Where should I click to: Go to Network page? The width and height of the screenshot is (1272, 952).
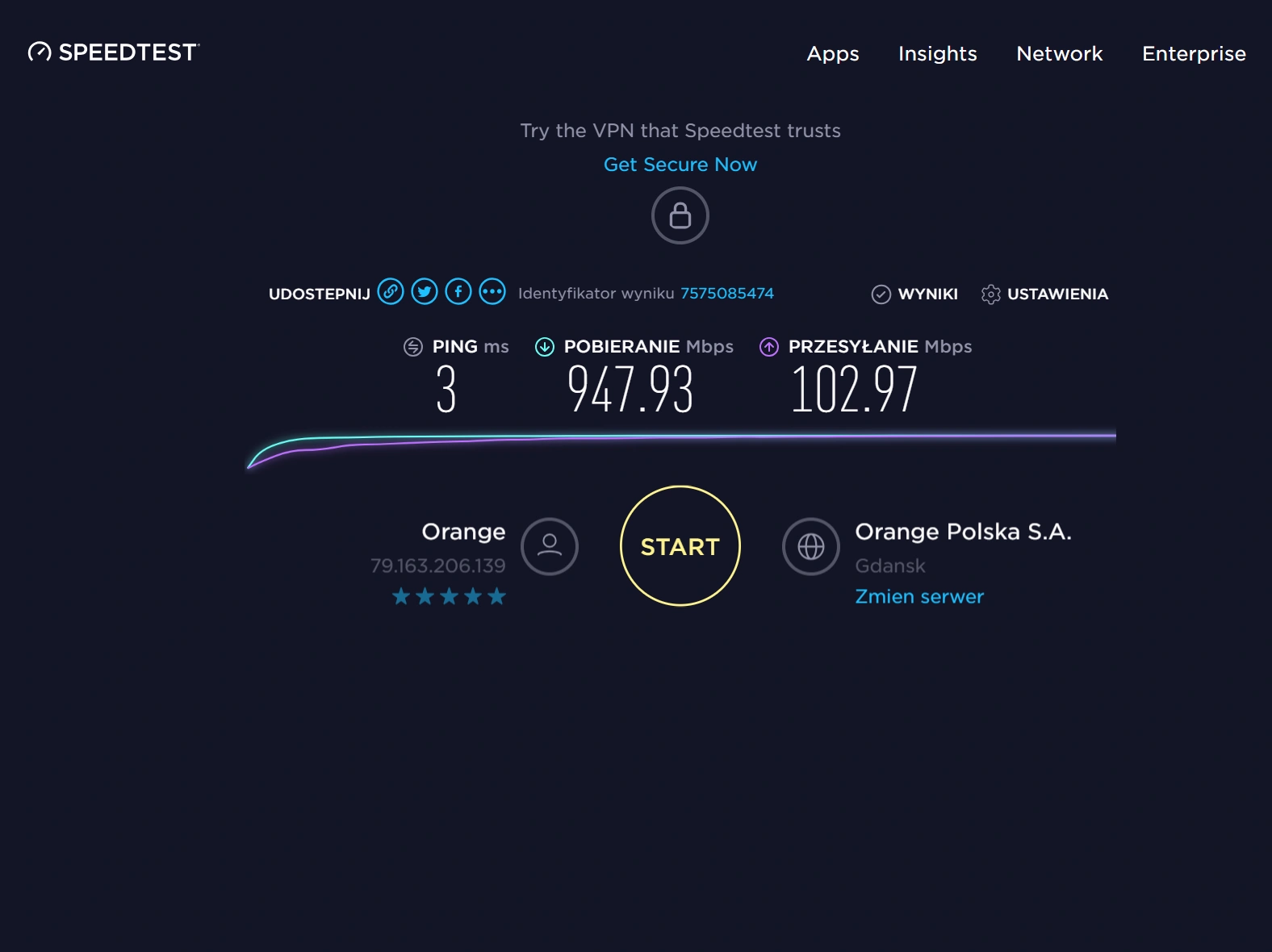pos(1059,54)
